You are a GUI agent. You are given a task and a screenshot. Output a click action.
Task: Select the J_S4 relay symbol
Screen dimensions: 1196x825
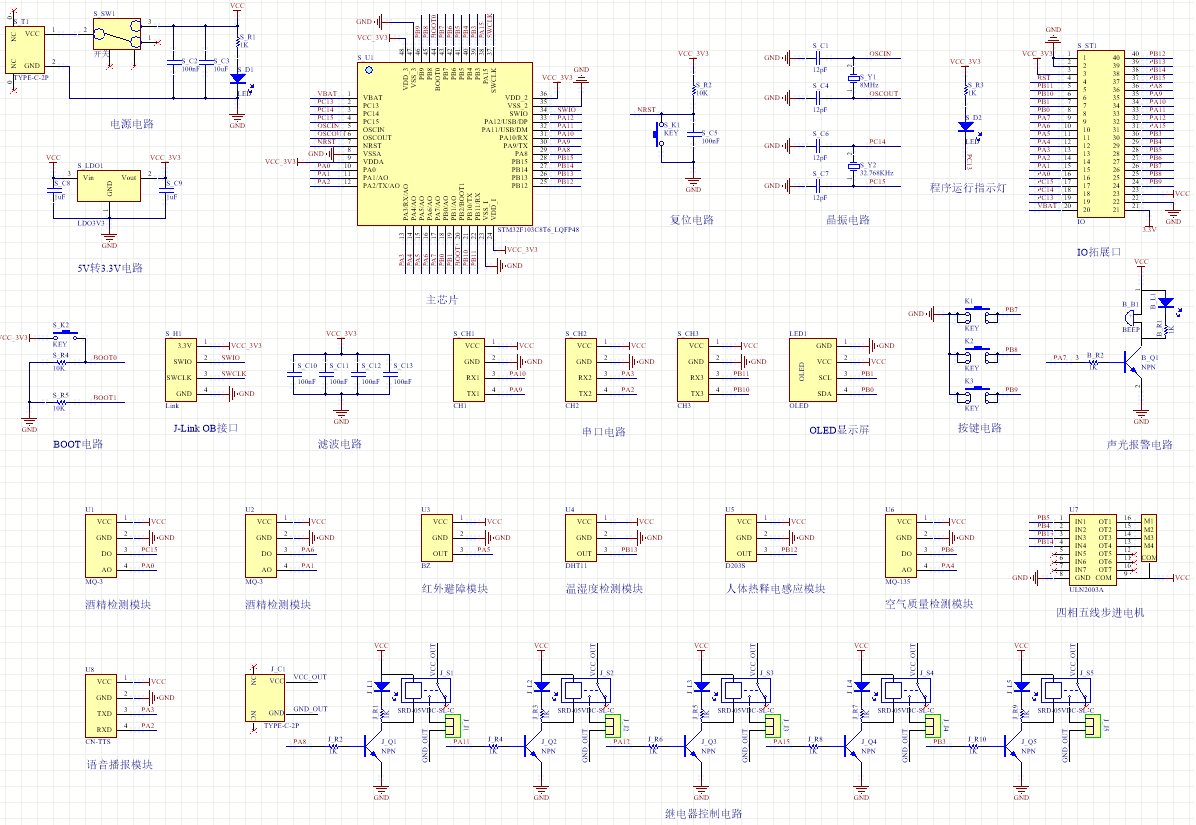tap(906, 690)
